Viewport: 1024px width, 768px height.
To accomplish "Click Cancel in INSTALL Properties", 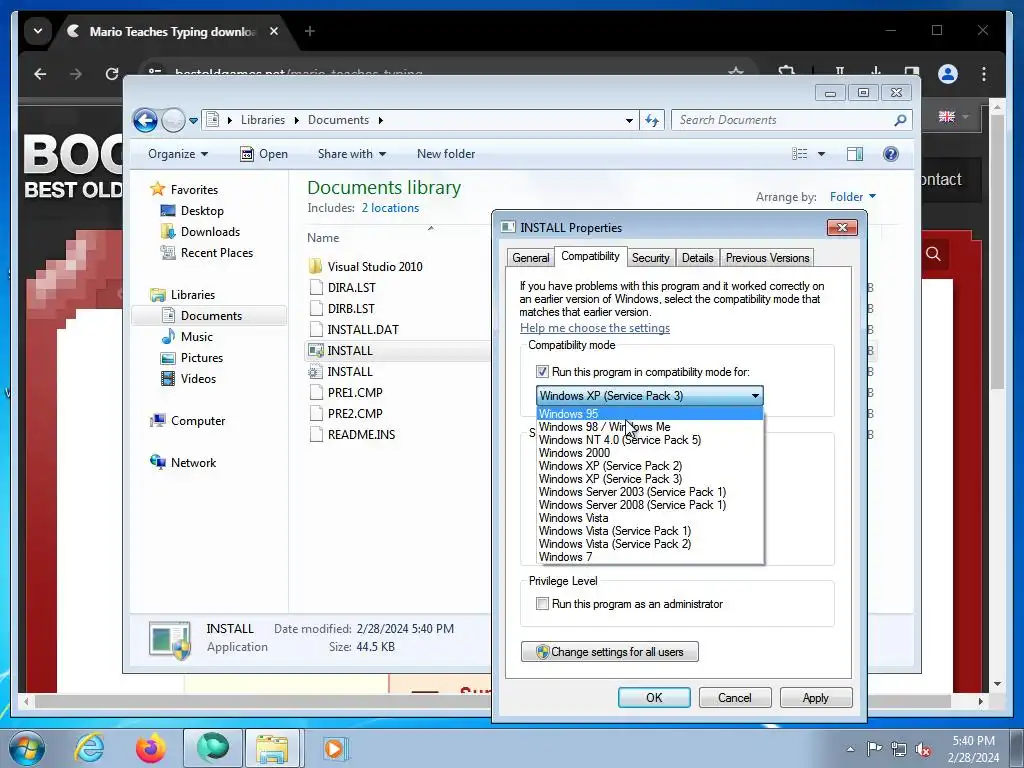I will point(735,697).
